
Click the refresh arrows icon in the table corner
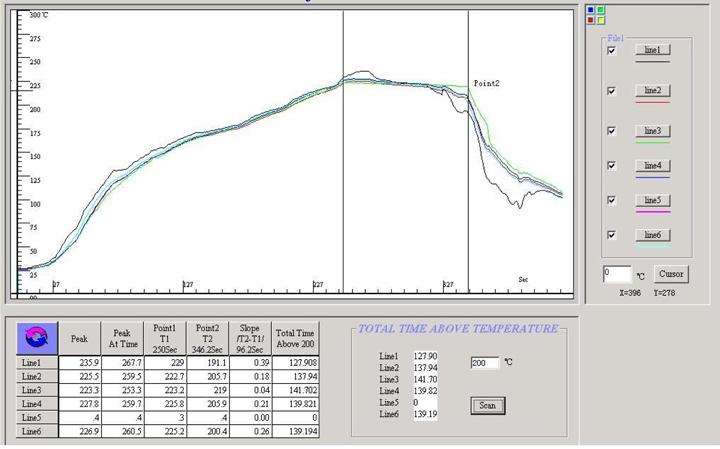coord(37,338)
